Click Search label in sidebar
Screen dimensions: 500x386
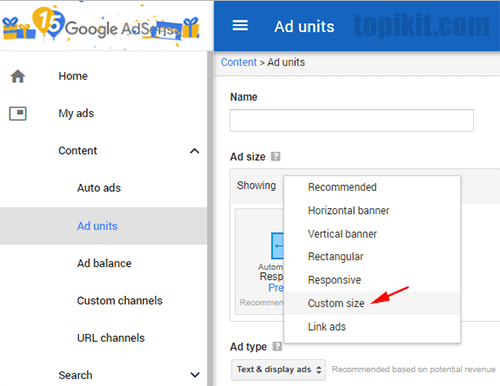tap(75, 375)
